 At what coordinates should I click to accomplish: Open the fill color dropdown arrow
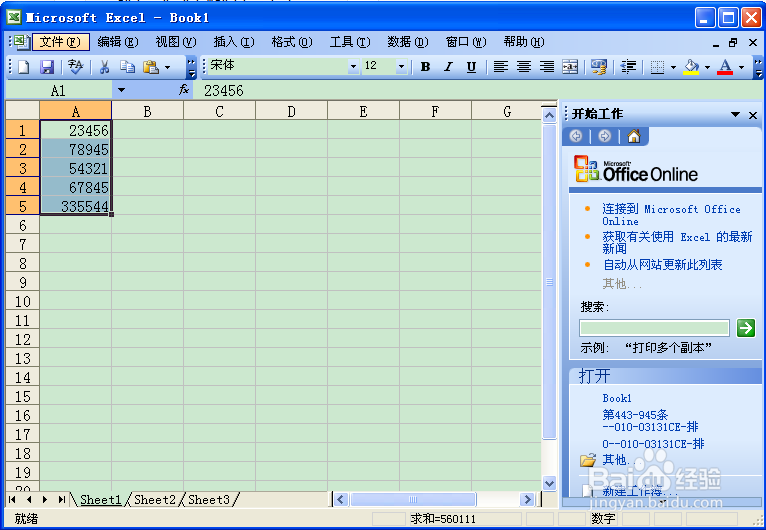(707, 67)
